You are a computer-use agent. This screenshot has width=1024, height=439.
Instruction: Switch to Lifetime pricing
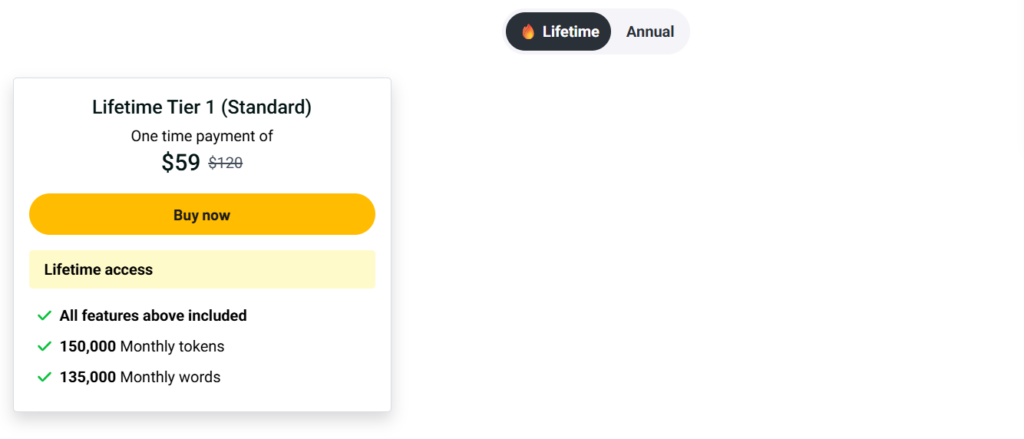[558, 32]
